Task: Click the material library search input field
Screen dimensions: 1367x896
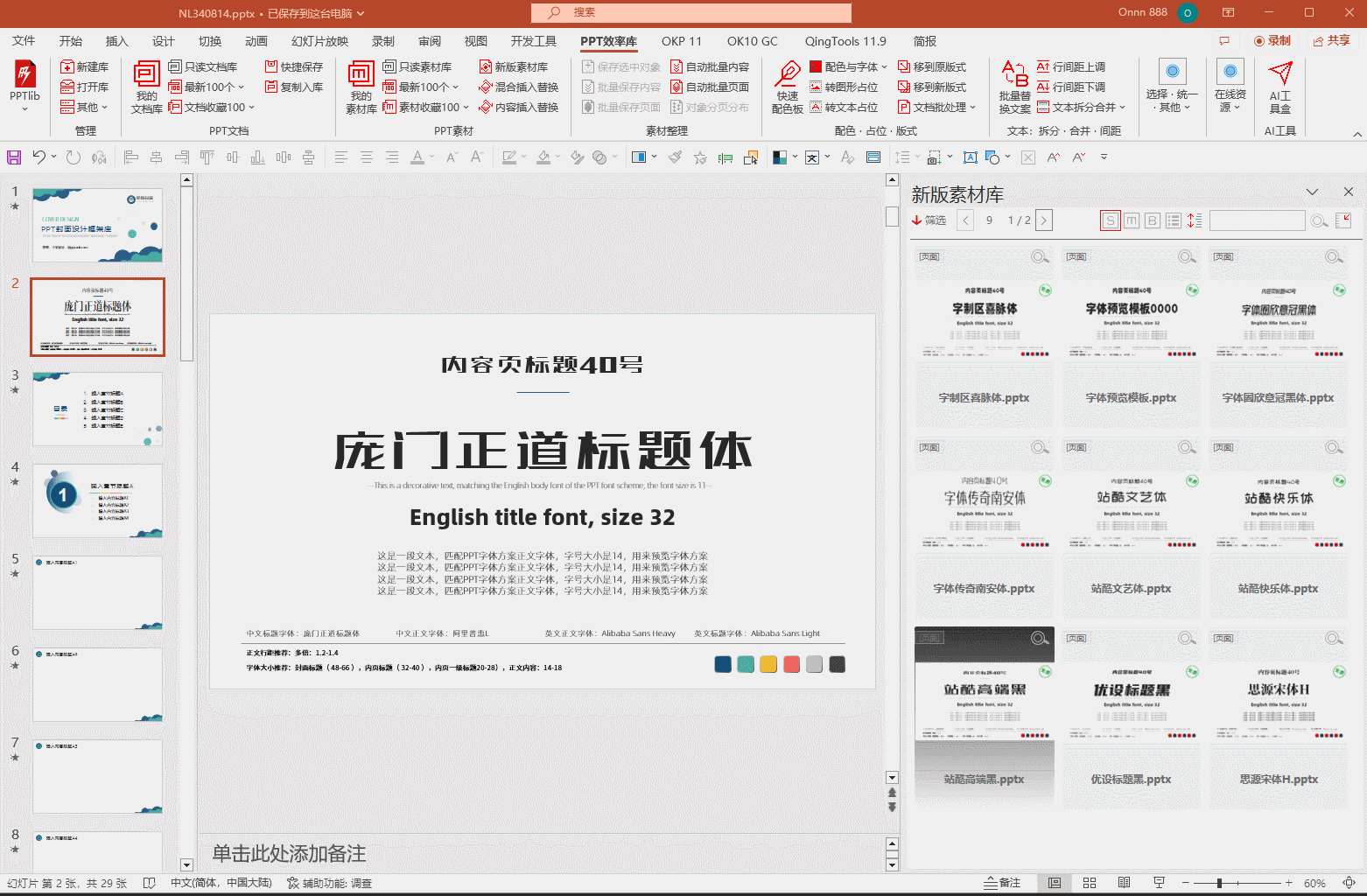Action: (1258, 220)
